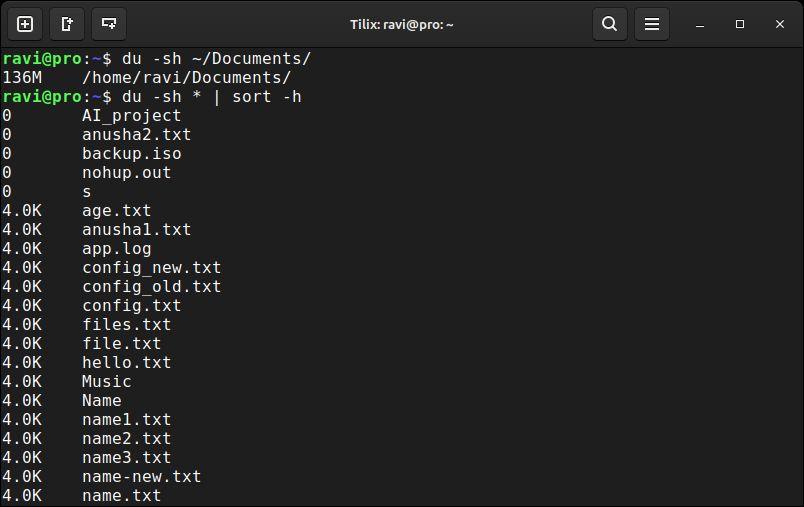Click the sort -h command text
This screenshot has width=804, height=507.
coord(267,97)
